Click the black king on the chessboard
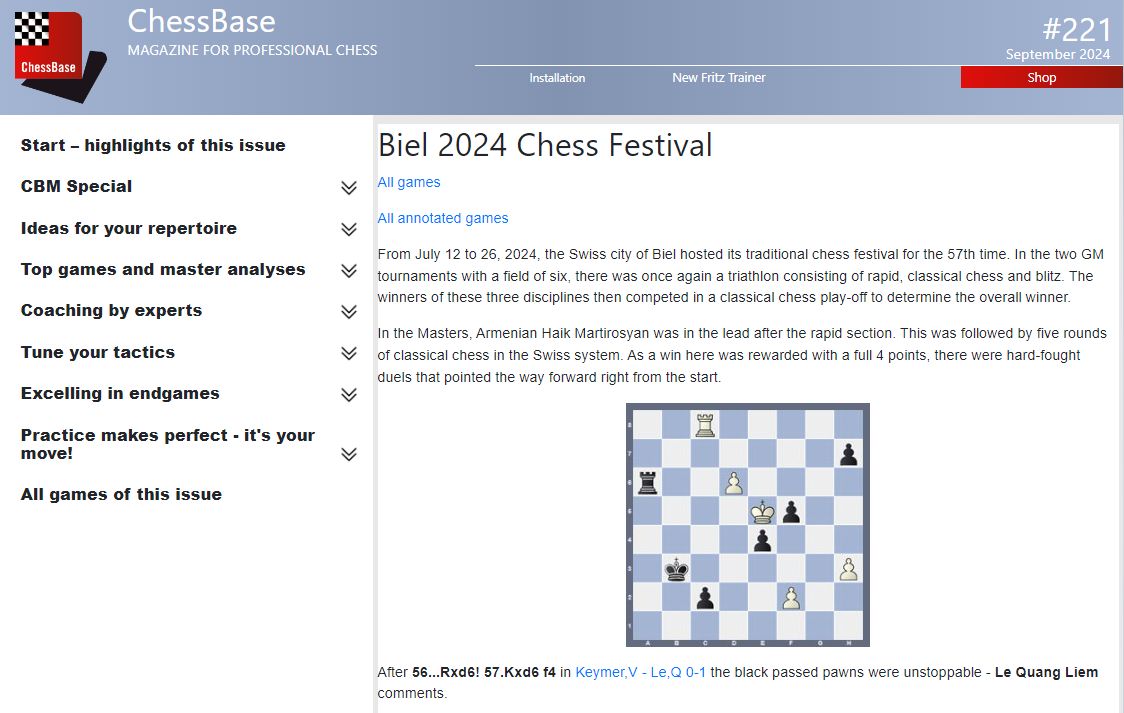Viewport: 1124px width, 713px height. point(677,568)
